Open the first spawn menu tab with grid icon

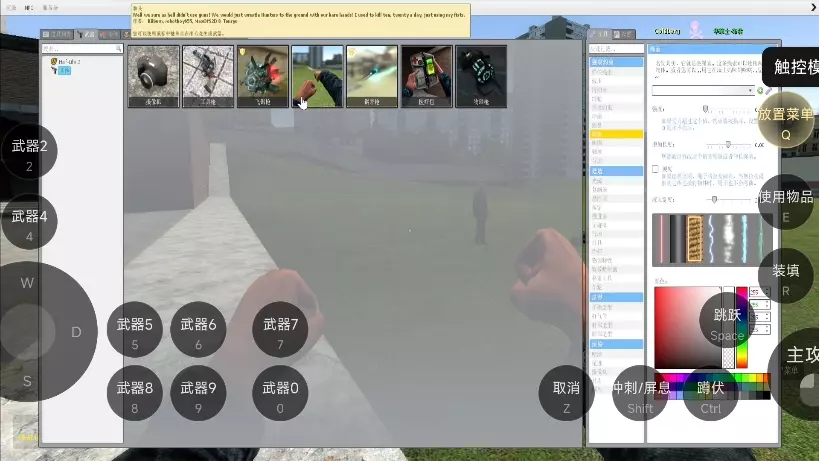57,34
